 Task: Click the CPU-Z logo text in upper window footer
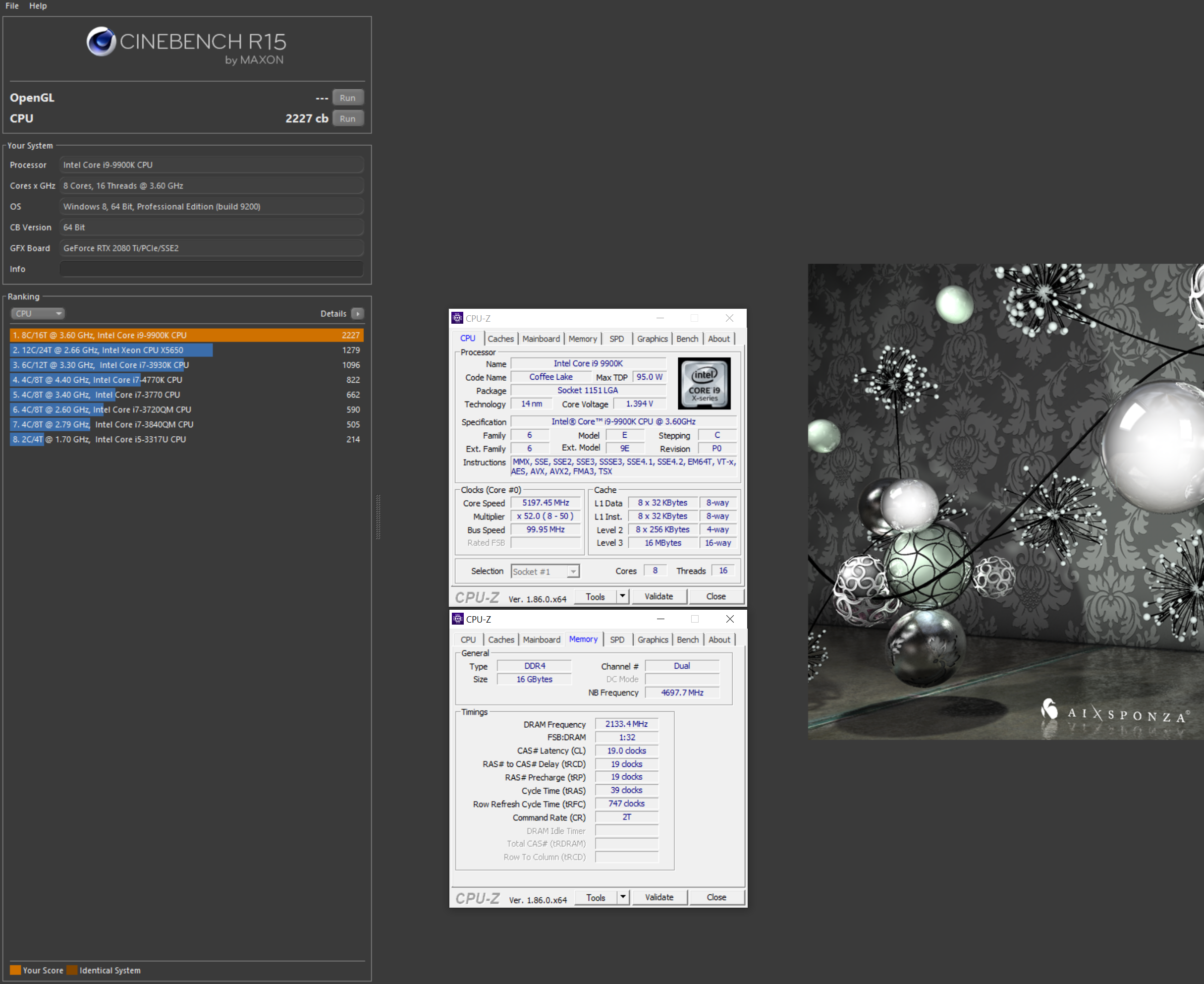tap(477, 597)
